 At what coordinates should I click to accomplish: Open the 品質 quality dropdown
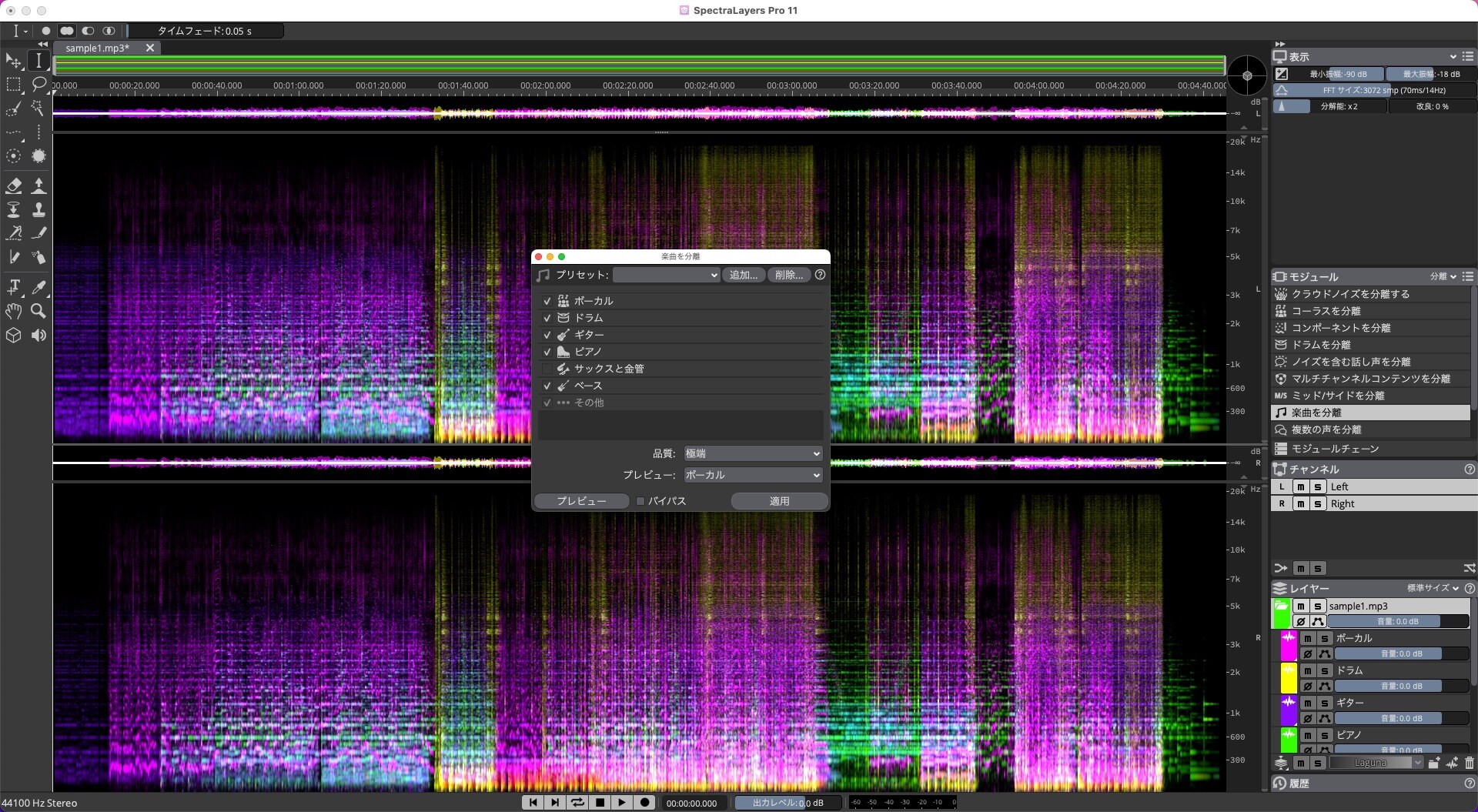point(751,453)
